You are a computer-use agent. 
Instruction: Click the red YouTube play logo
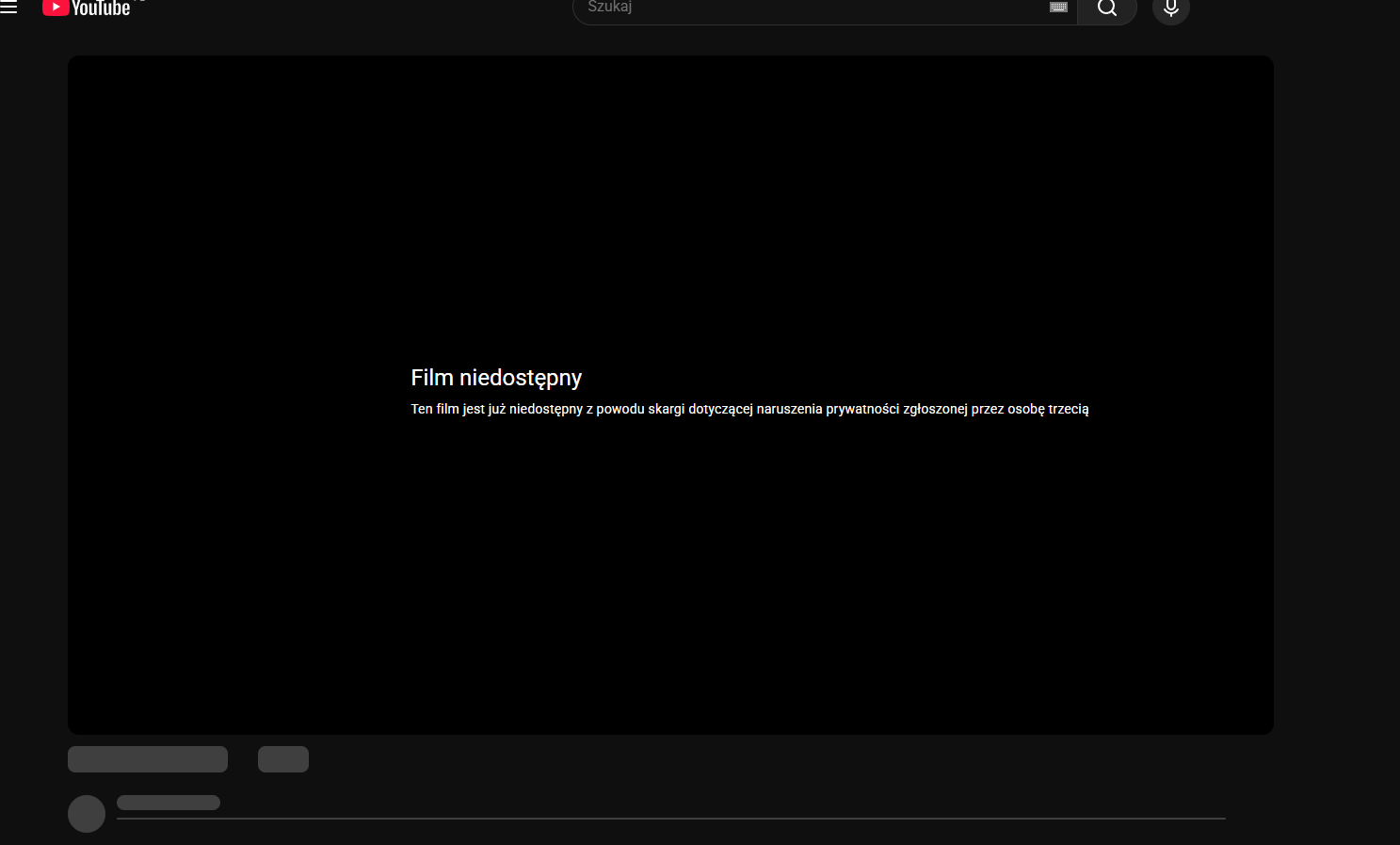(56, 8)
